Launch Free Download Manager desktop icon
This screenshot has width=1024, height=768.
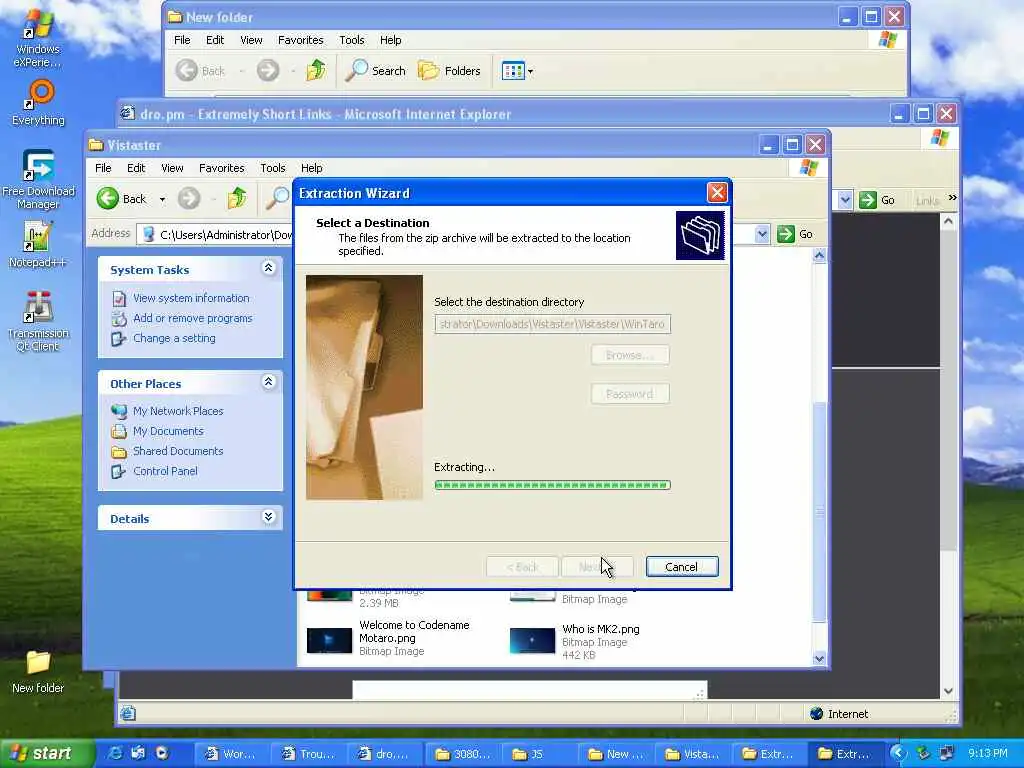[x=38, y=179]
